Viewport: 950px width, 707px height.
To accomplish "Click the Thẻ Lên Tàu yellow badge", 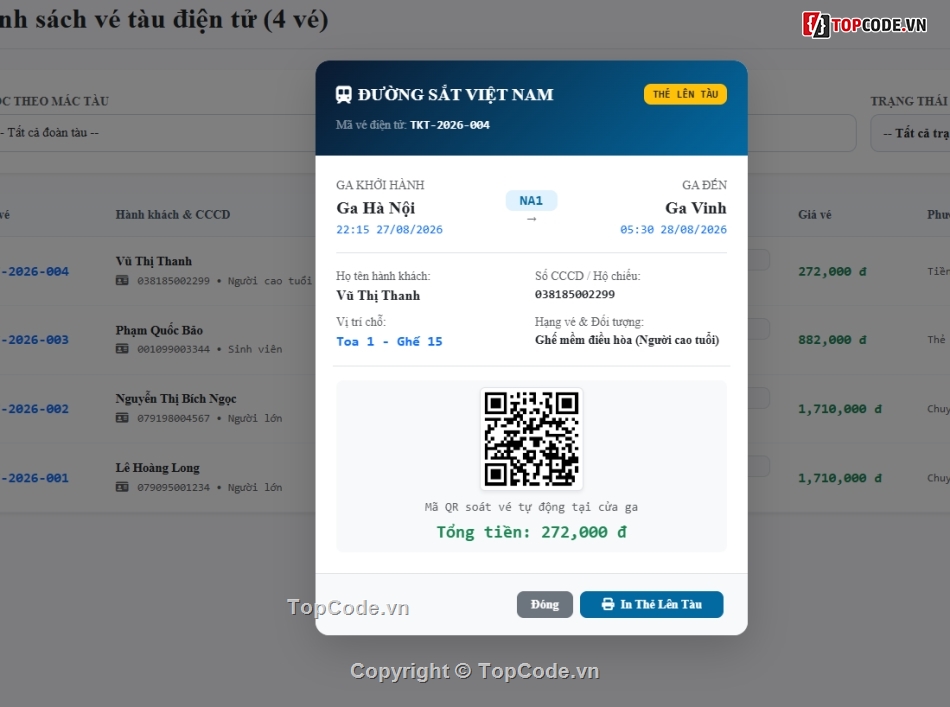I will (x=685, y=94).
